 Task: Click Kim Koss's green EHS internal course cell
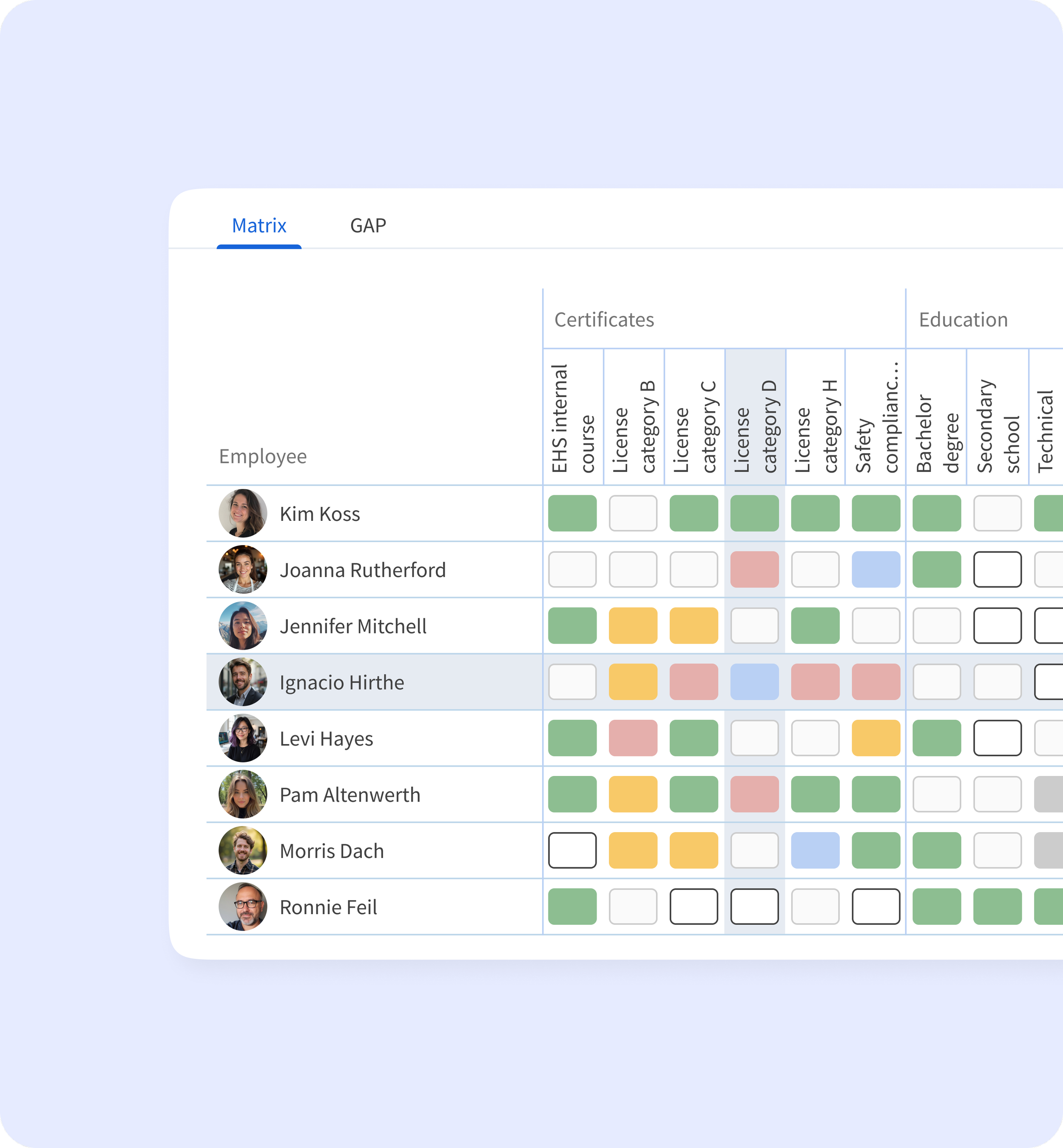(572, 514)
